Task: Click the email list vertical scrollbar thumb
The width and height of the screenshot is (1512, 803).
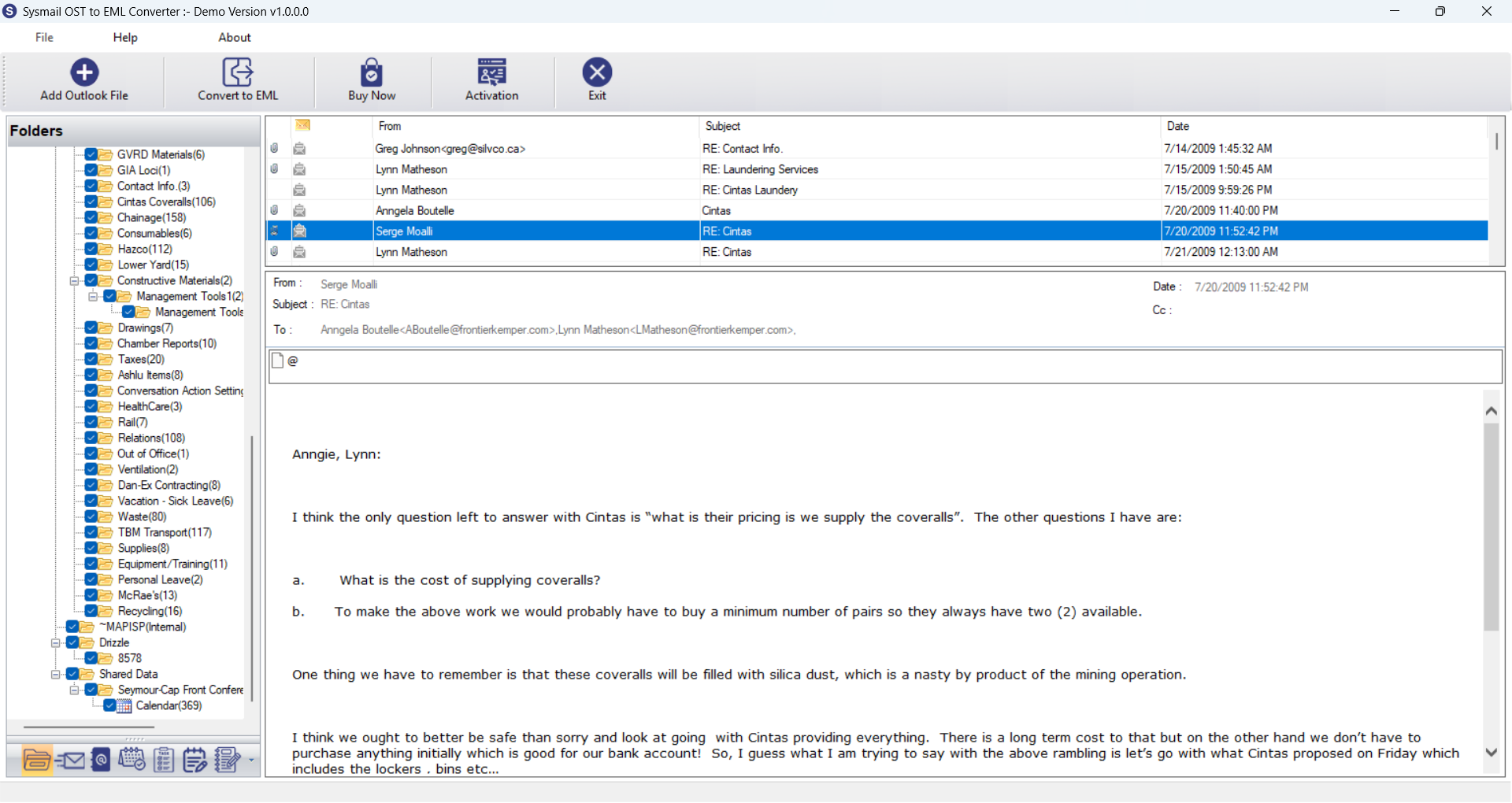Action: coord(1496,142)
